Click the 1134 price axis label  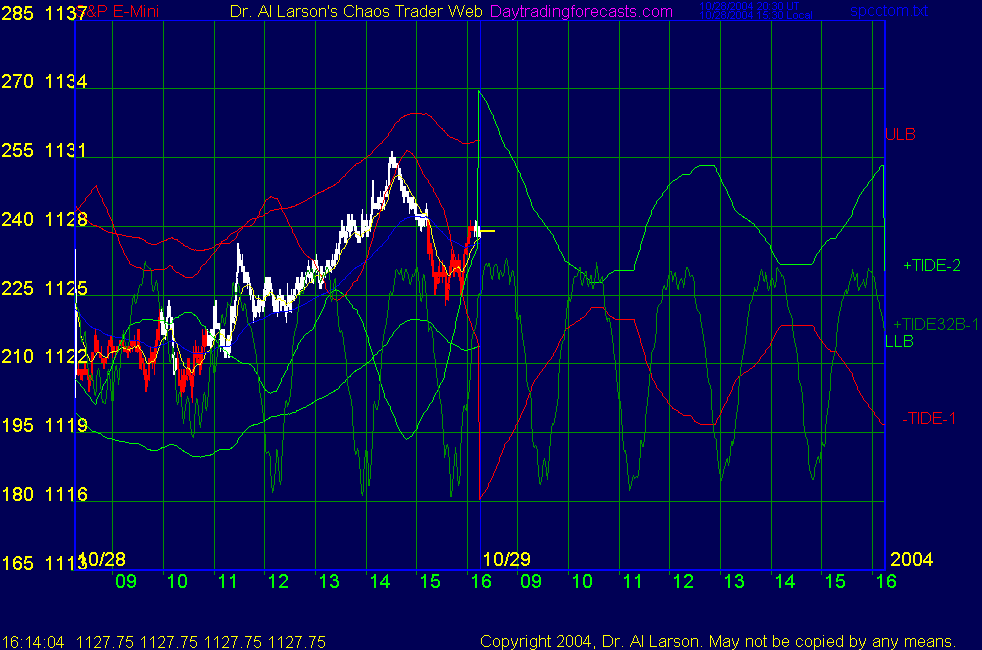tap(65, 83)
